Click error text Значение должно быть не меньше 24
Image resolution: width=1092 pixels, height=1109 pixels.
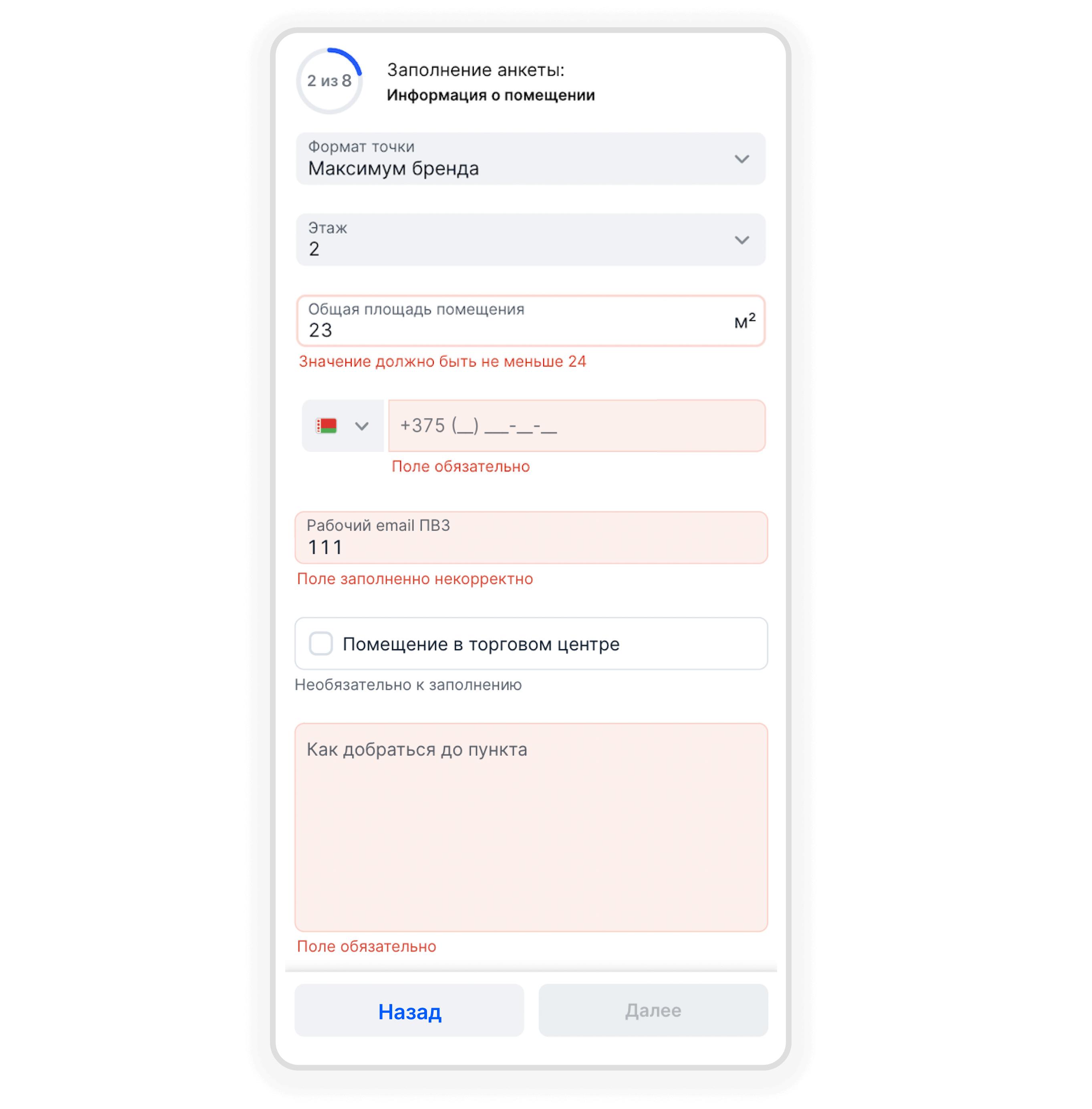pos(442,361)
